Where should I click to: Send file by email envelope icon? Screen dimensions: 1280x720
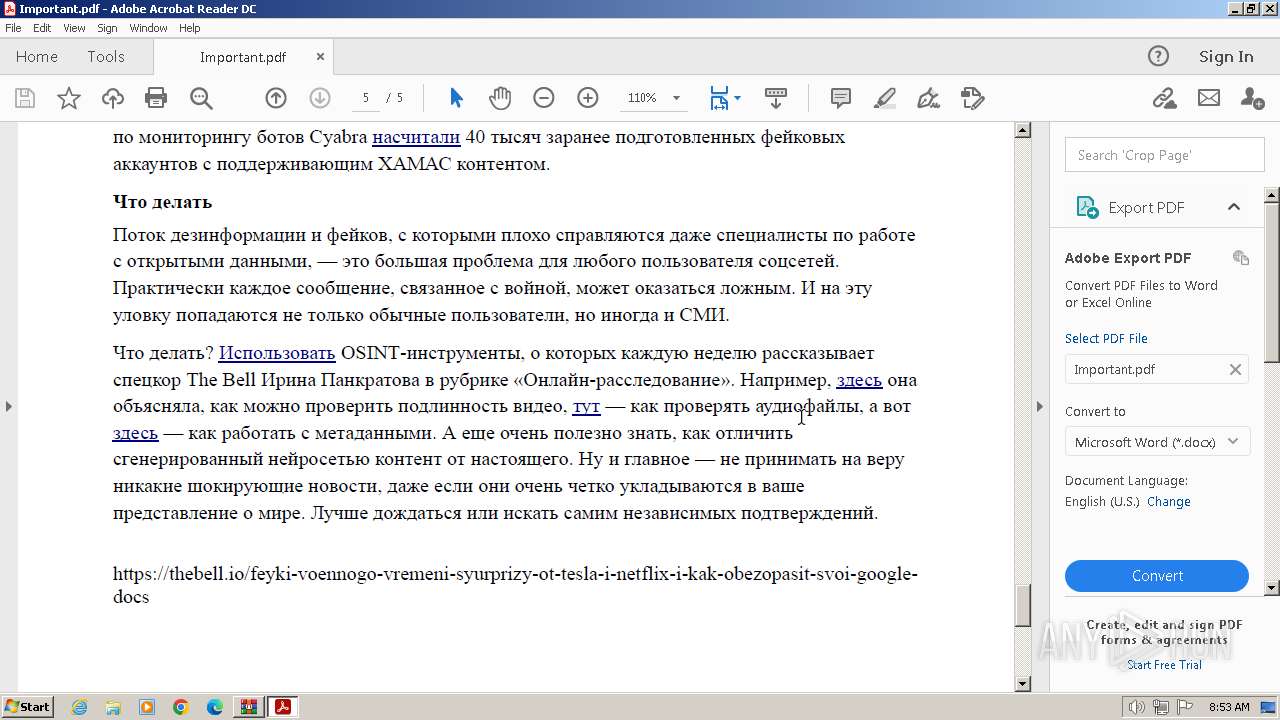(1209, 98)
